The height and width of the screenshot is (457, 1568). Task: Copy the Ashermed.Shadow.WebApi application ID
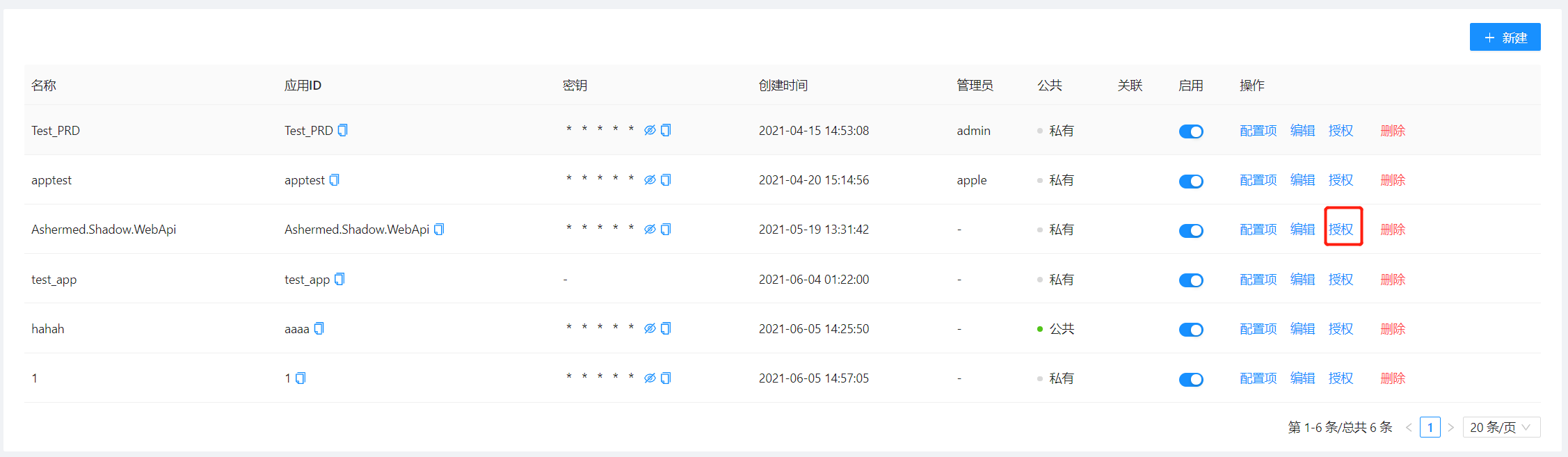(x=439, y=229)
